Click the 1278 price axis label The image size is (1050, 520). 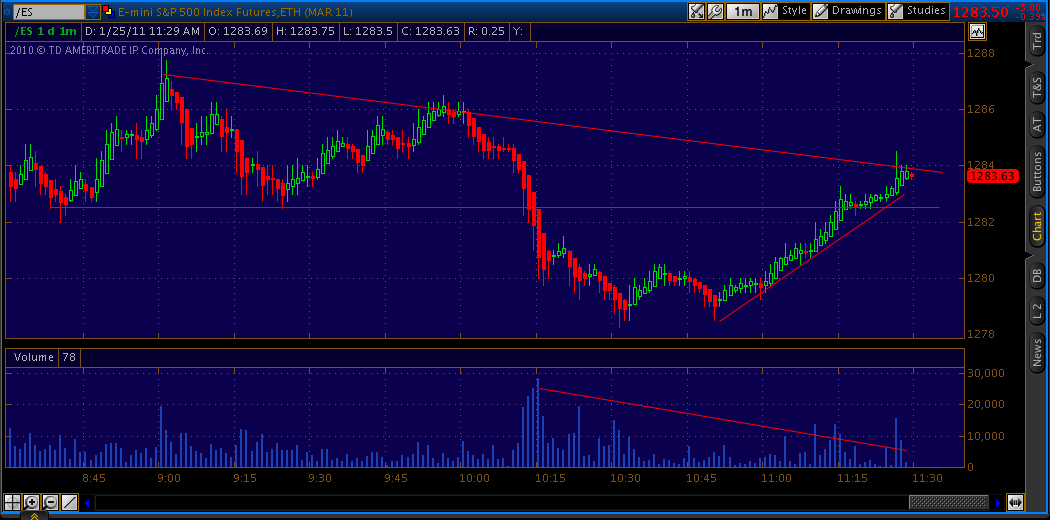980,334
